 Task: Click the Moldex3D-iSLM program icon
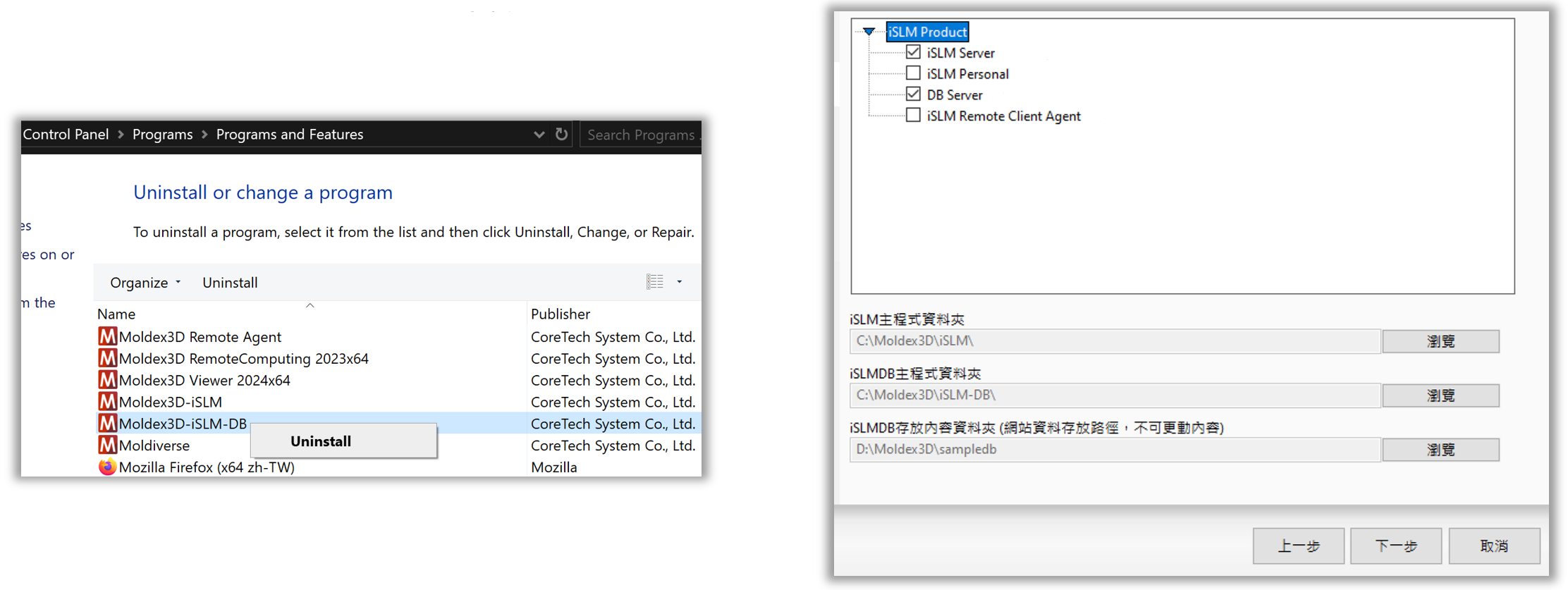(107, 402)
